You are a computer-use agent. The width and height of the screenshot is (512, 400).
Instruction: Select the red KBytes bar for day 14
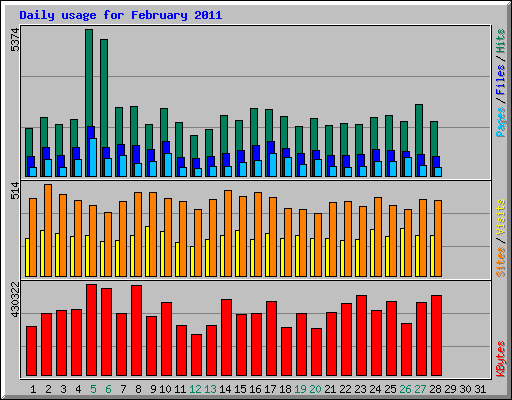[x=226, y=337]
